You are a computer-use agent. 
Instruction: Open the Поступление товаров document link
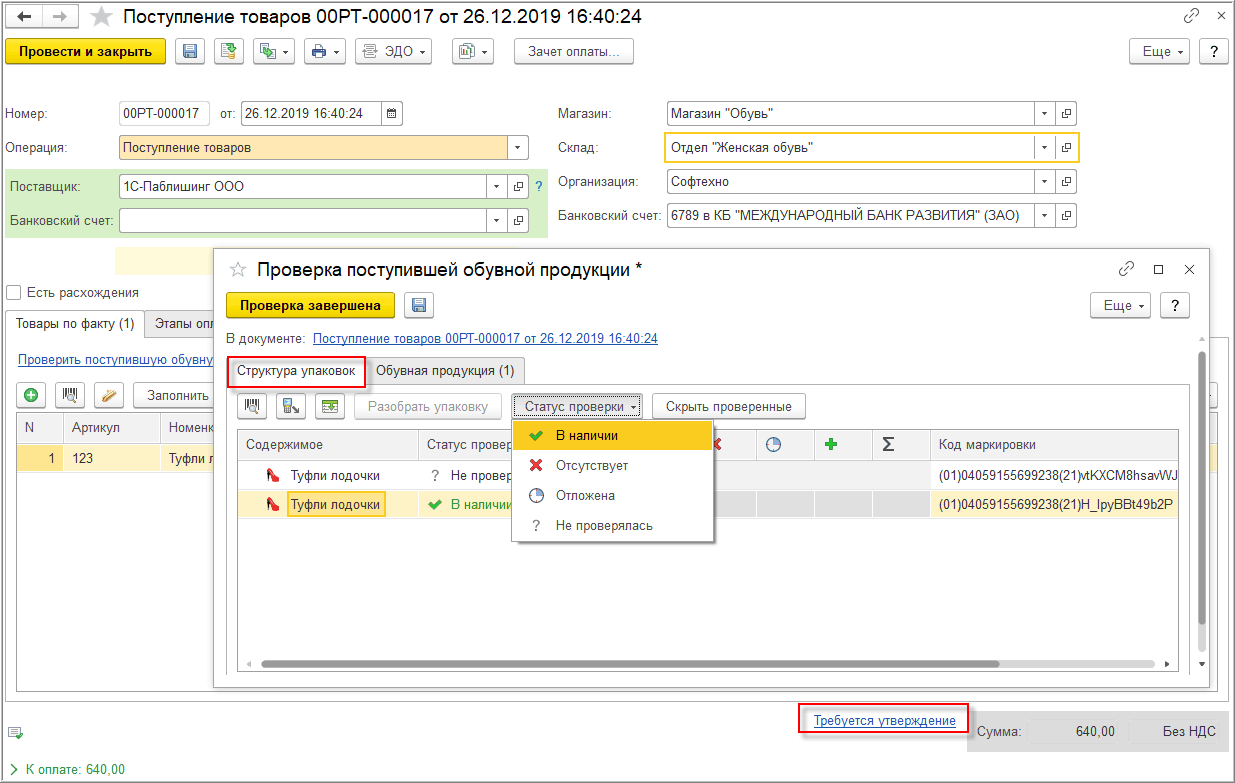coord(485,339)
